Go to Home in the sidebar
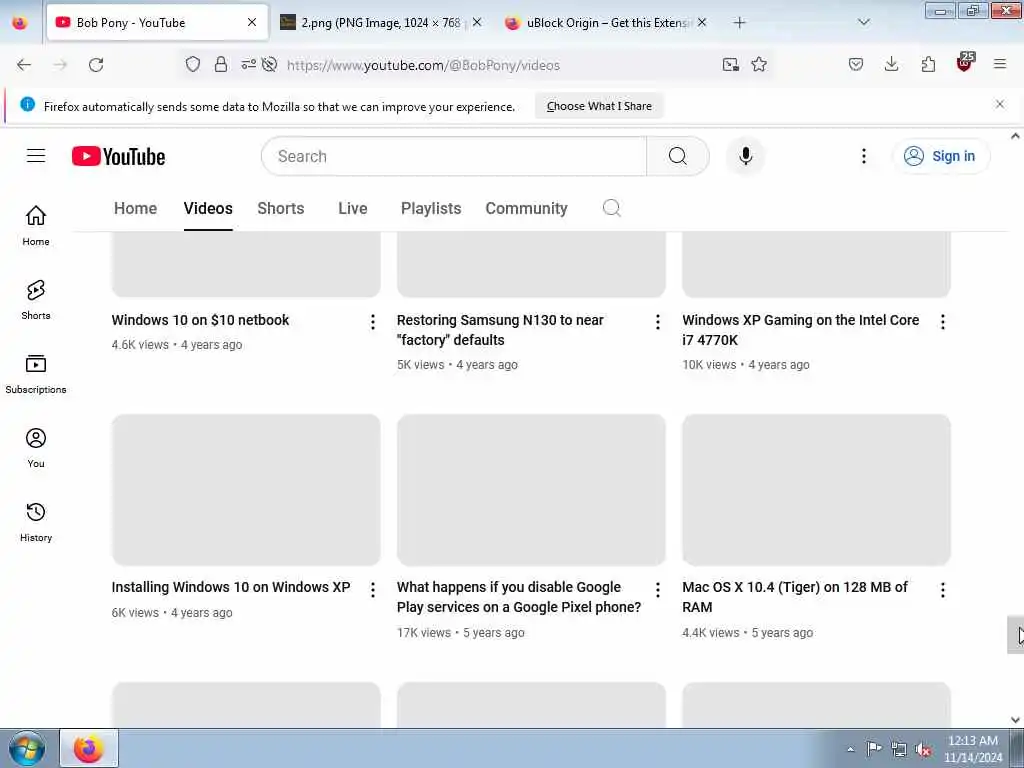 click(x=36, y=225)
